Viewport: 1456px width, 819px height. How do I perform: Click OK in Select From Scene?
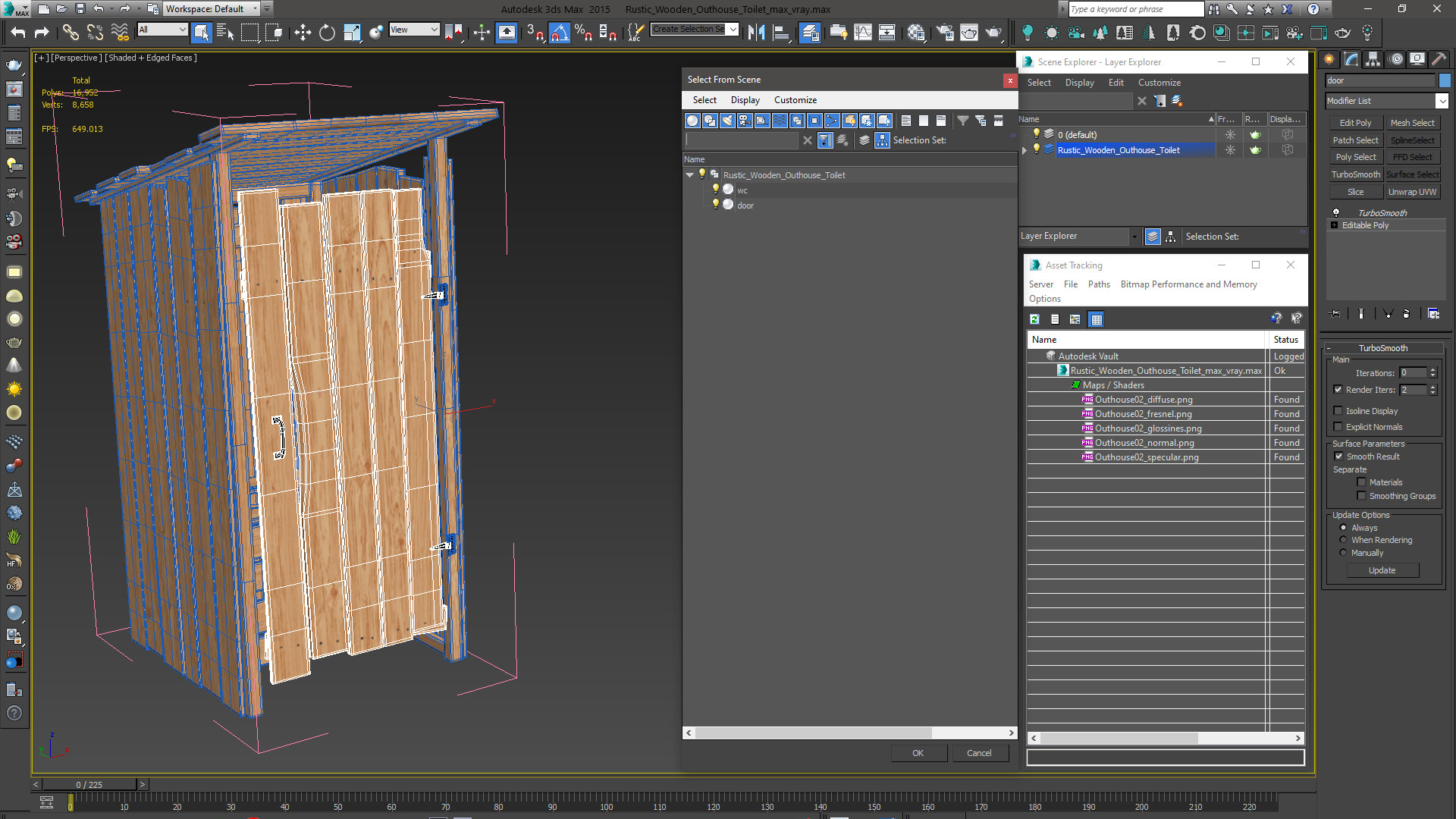click(918, 753)
